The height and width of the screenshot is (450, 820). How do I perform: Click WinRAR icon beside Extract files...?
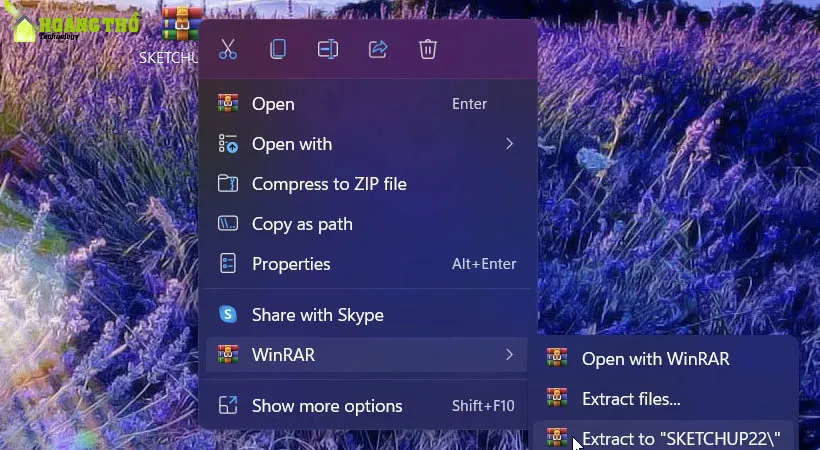pyautogui.click(x=557, y=398)
